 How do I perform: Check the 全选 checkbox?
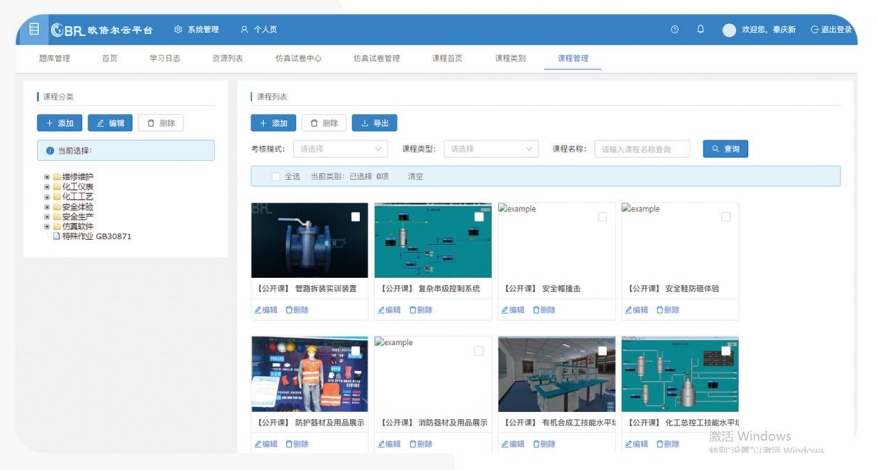point(275,176)
